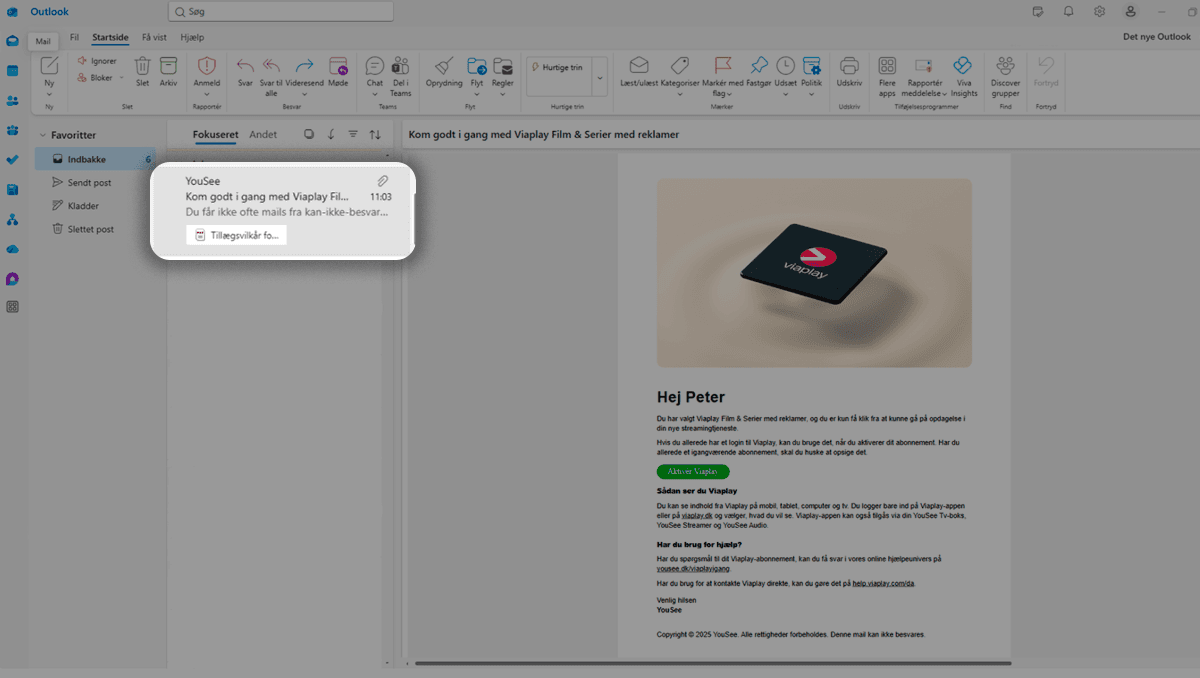Viewport: 1200px width, 678px height.
Task: Click the Anmeld shield icon
Action: [x=207, y=66]
